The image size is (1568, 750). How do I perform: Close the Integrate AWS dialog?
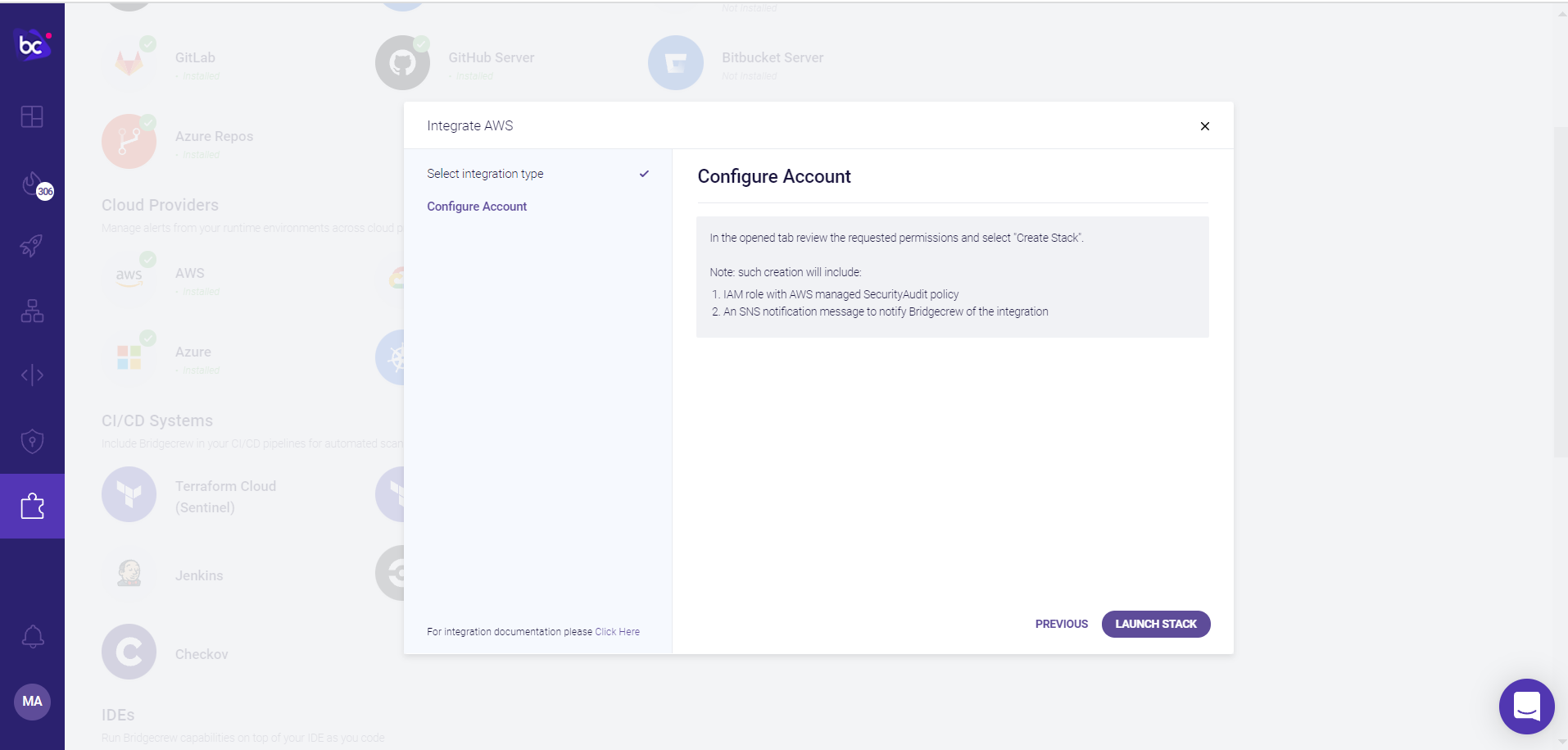click(1204, 126)
